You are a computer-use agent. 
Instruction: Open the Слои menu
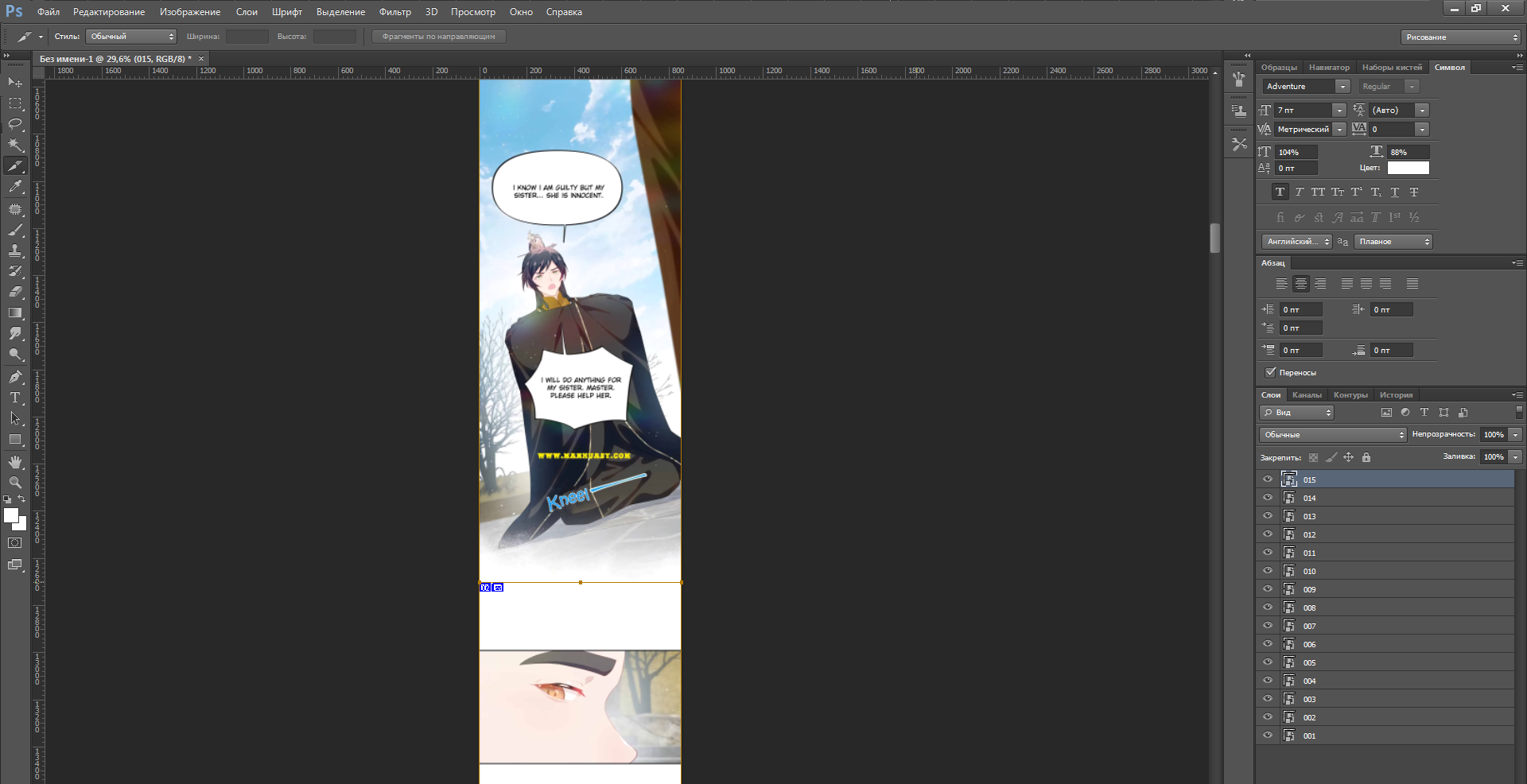247,12
